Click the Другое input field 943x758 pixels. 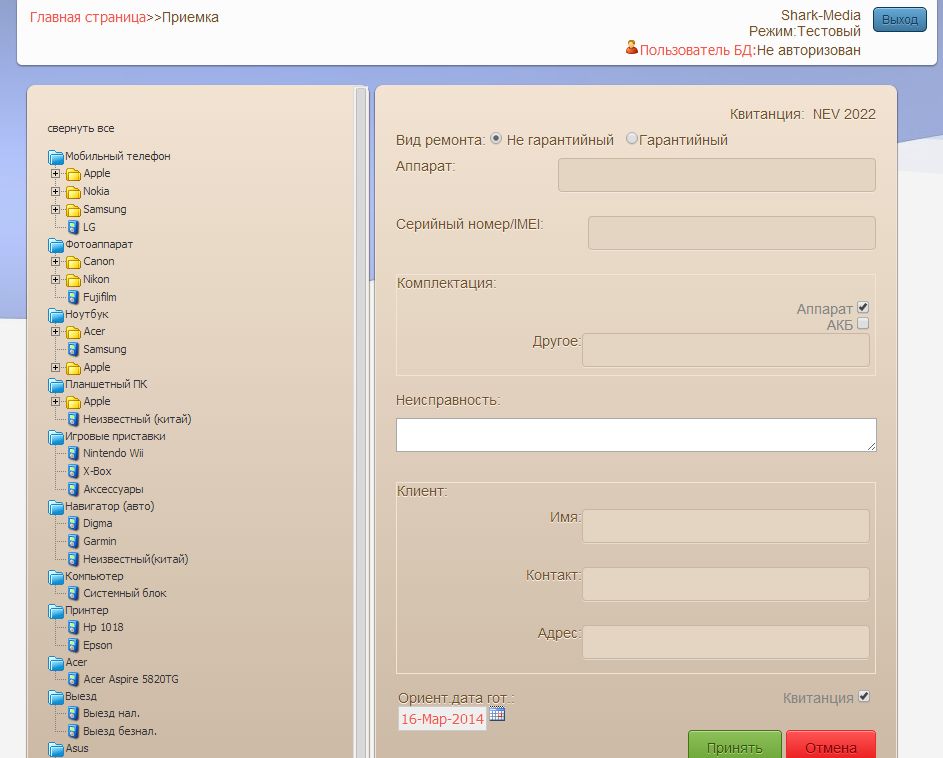(x=725, y=350)
